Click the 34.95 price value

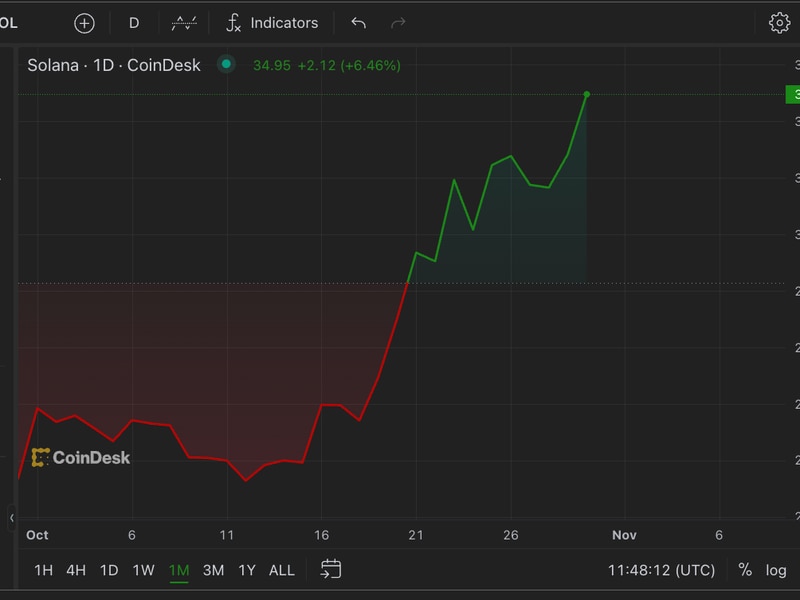pyautogui.click(x=272, y=66)
